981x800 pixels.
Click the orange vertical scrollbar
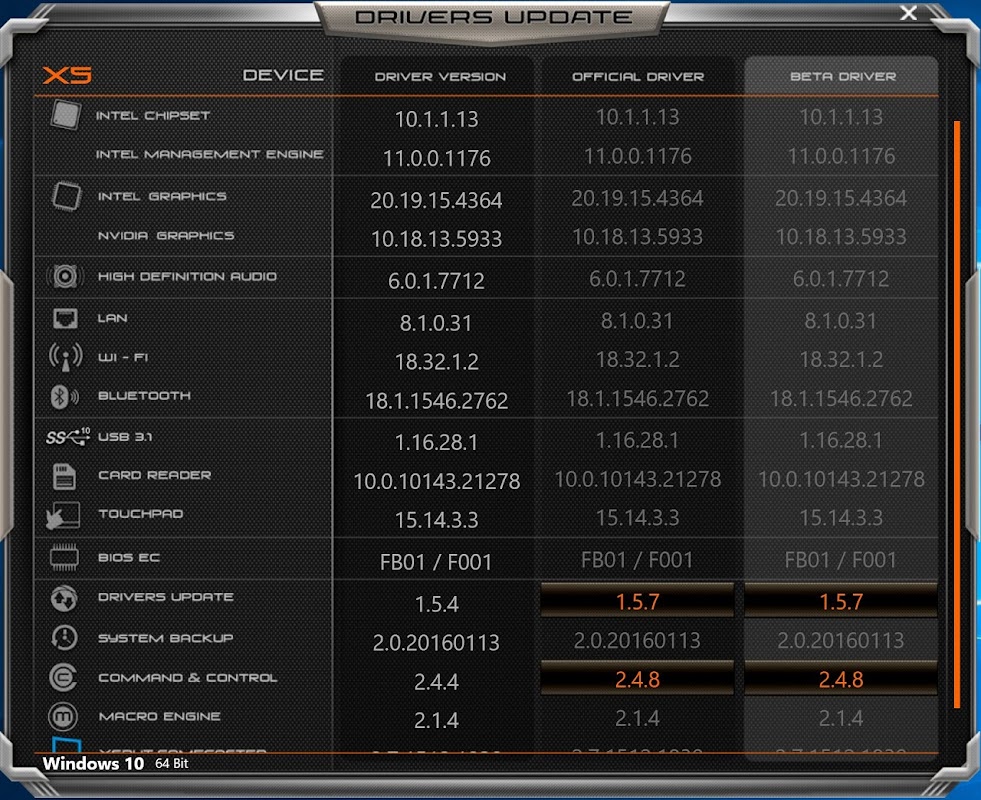click(957, 414)
